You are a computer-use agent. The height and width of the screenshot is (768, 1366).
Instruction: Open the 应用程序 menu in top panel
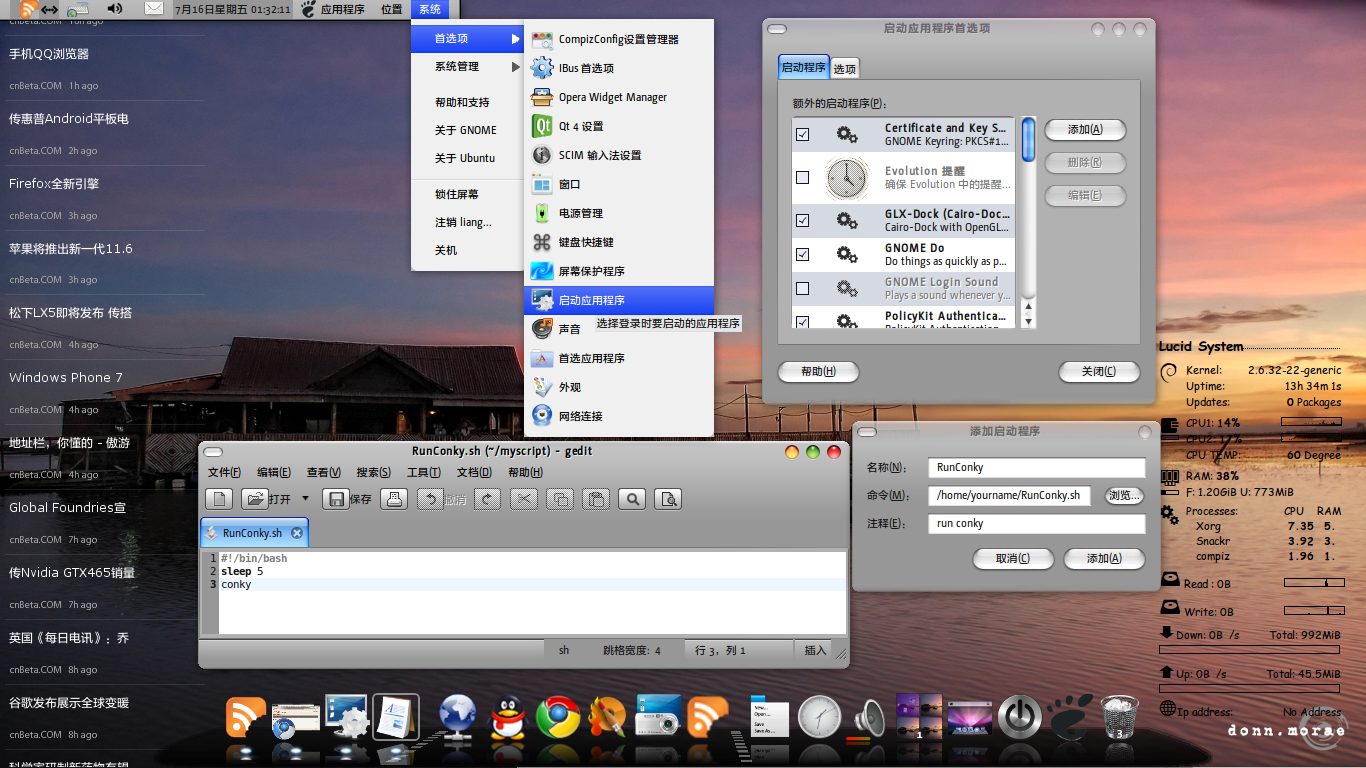342,9
